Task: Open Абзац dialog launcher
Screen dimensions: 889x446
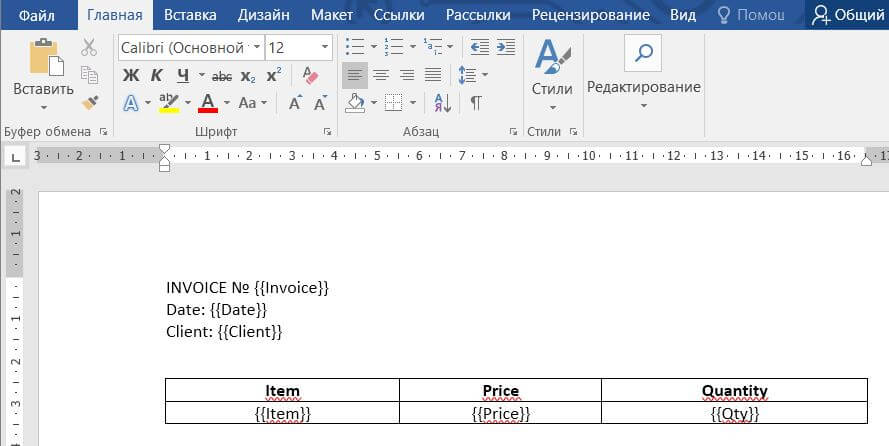Action: [x=513, y=131]
